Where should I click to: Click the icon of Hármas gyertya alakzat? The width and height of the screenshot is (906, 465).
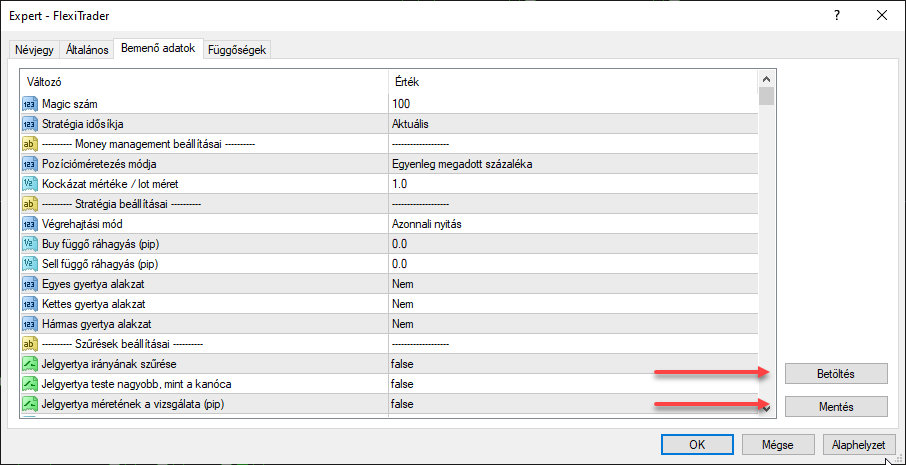[29, 324]
